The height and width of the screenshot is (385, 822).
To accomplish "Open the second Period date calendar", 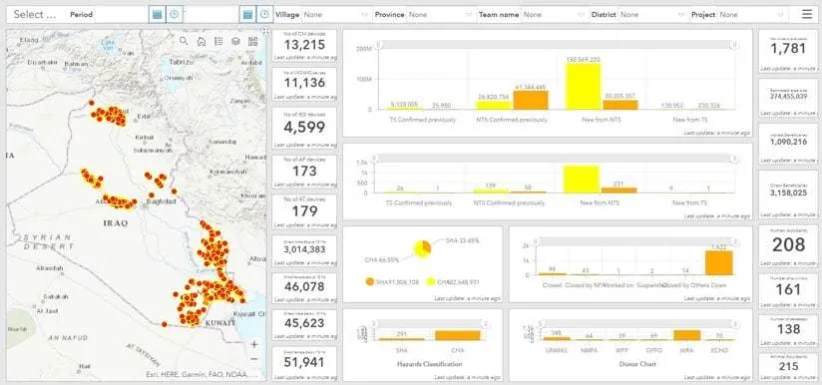I will tap(247, 15).
